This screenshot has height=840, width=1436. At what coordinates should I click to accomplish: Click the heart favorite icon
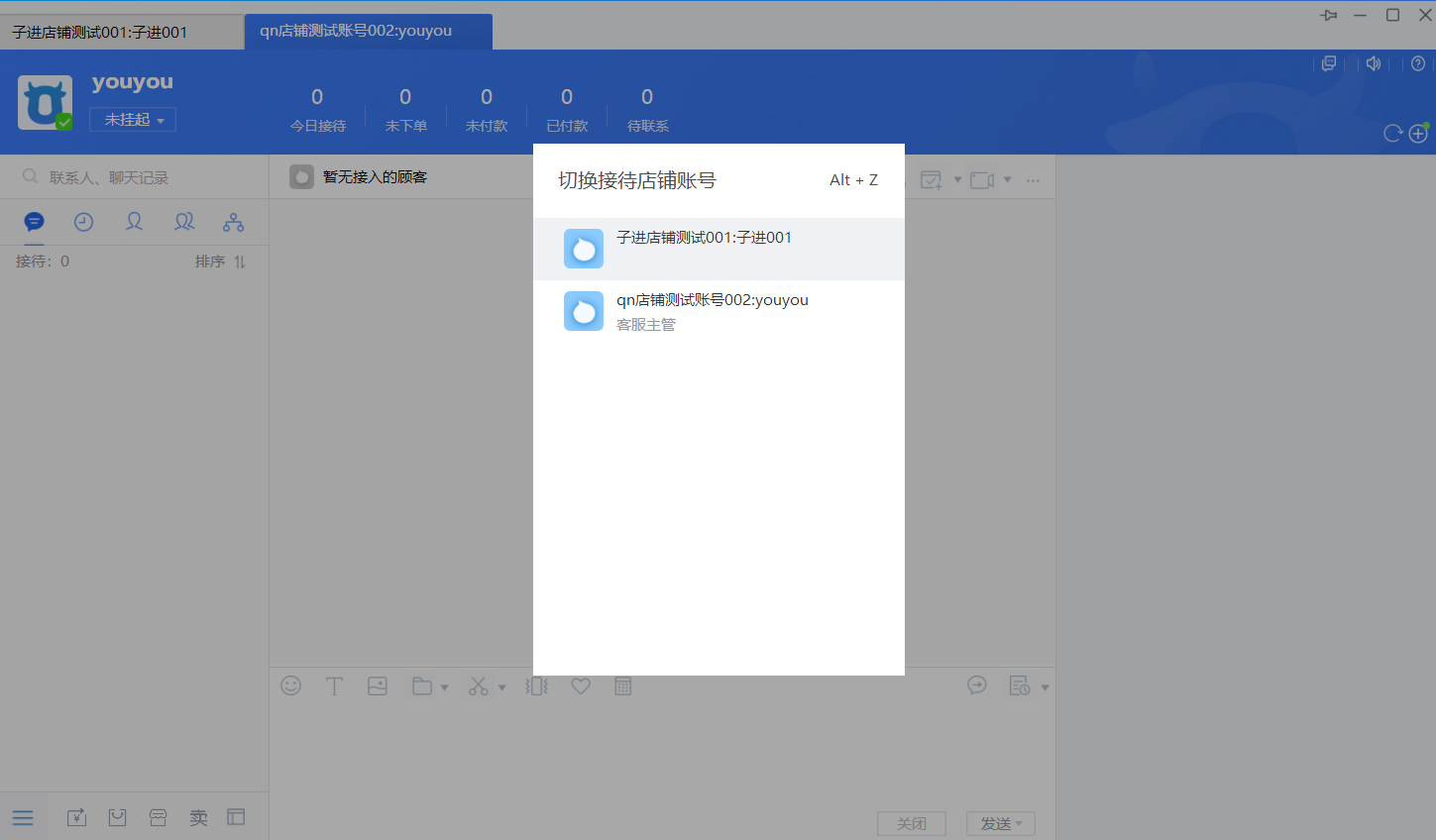point(581,685)
